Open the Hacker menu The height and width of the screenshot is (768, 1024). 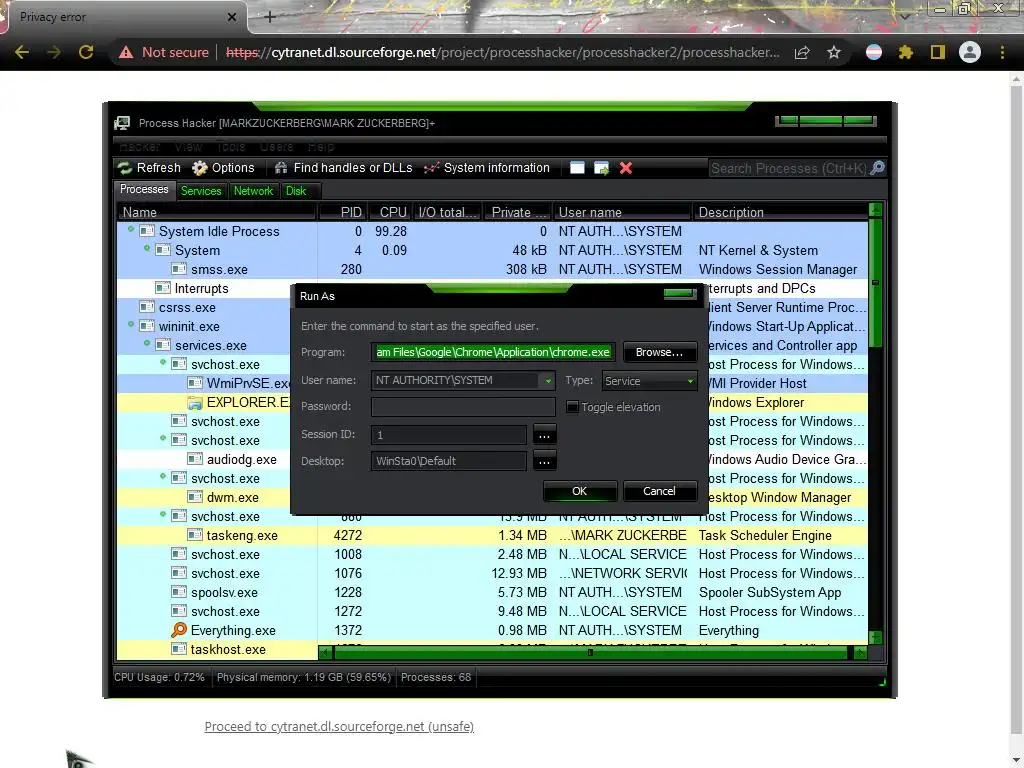[x=140, y=146]
